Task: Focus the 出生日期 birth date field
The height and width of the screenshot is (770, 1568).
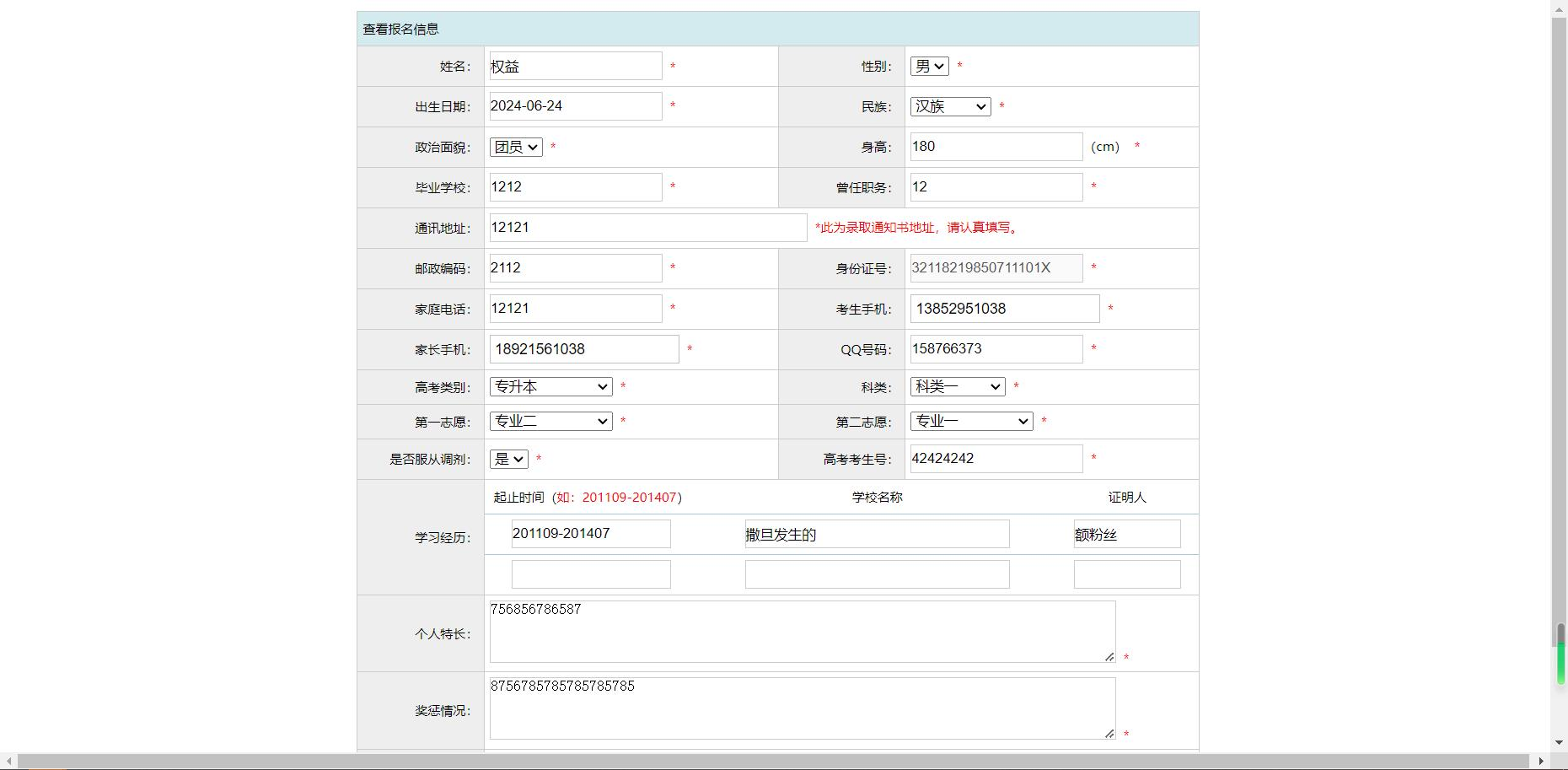Action: coord(575,106)
